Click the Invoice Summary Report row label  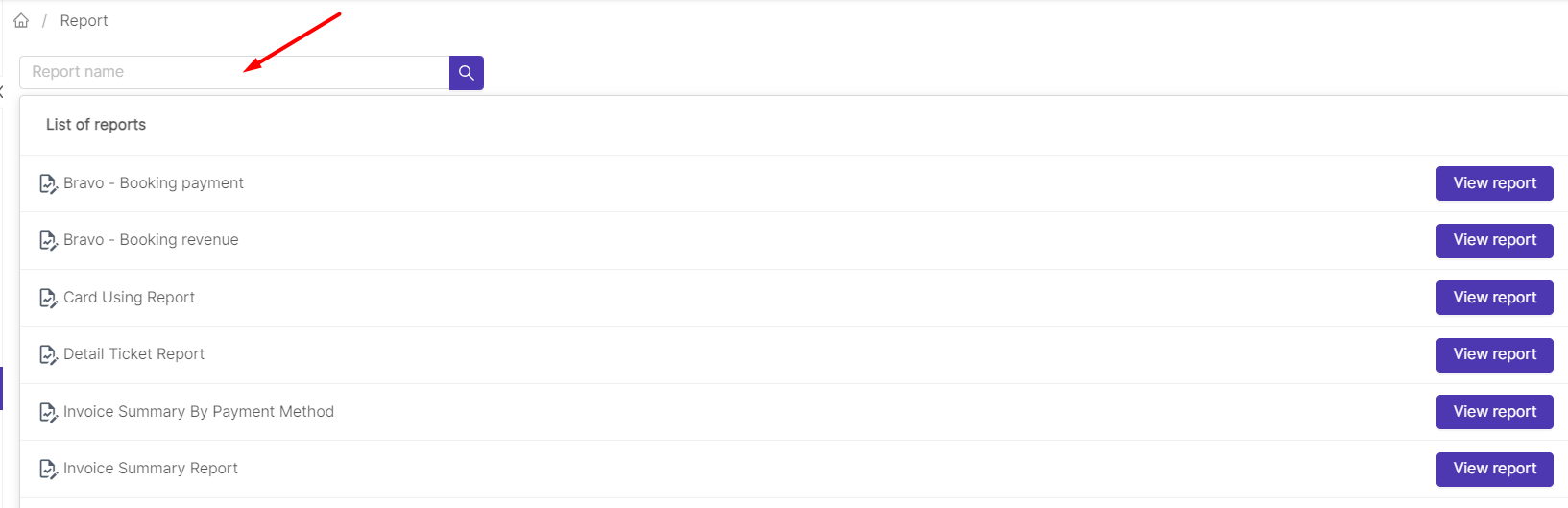(x=151, y=469)
